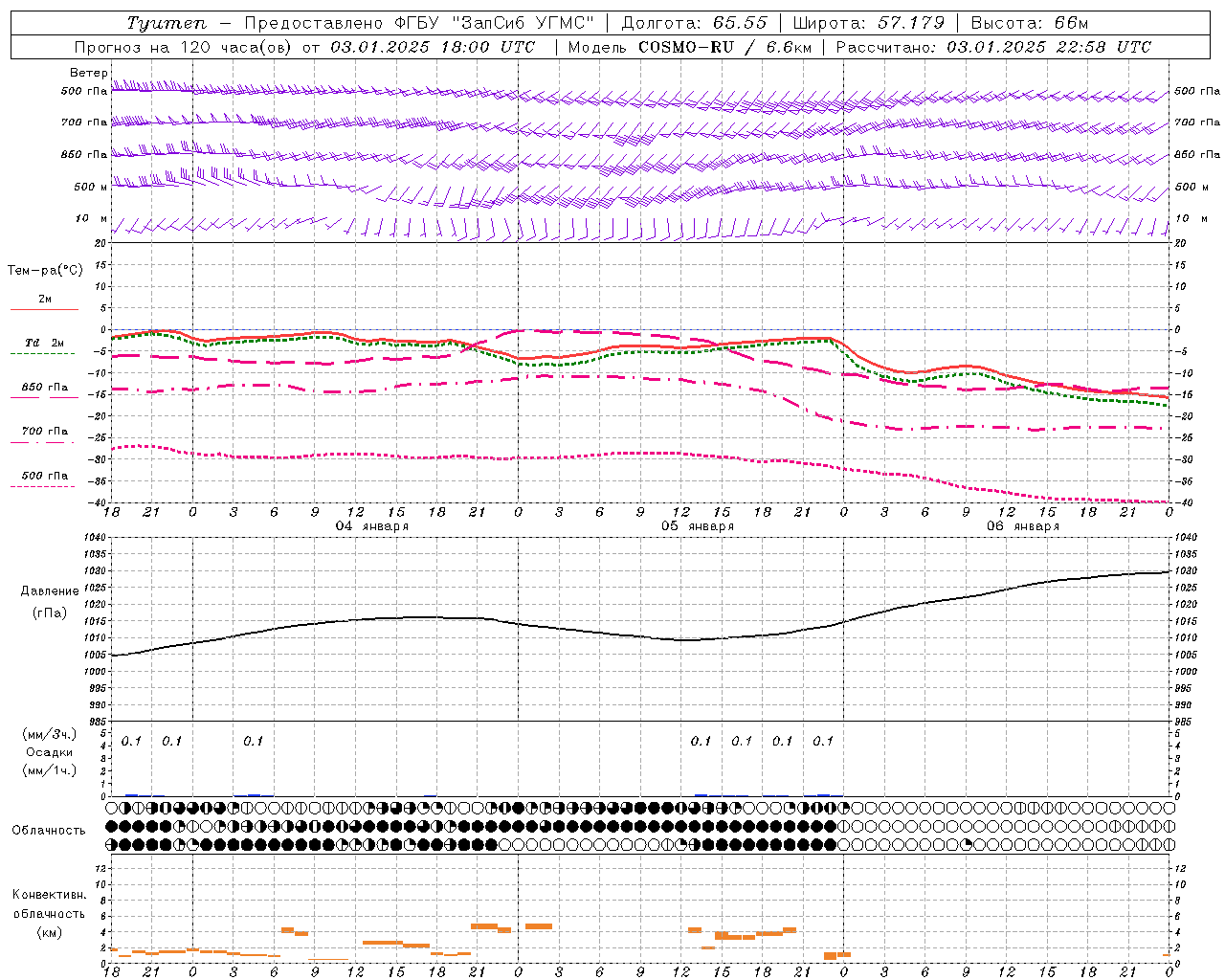The width and height of the screenshot is (1225, 980).
Task: Select the Облачность row label
Action: coord(49,831)
